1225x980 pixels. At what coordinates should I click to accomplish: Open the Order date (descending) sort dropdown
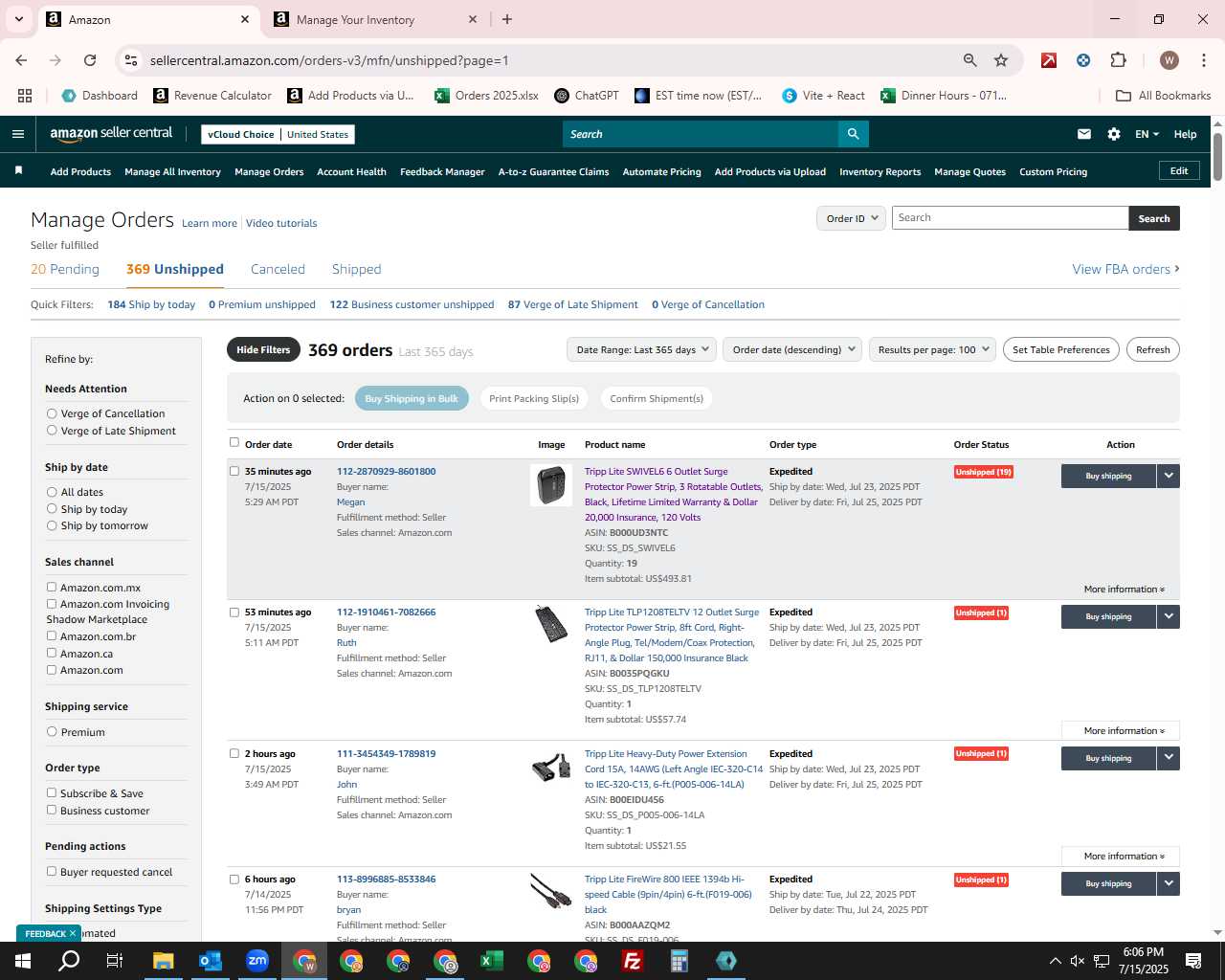pos(792,349)
